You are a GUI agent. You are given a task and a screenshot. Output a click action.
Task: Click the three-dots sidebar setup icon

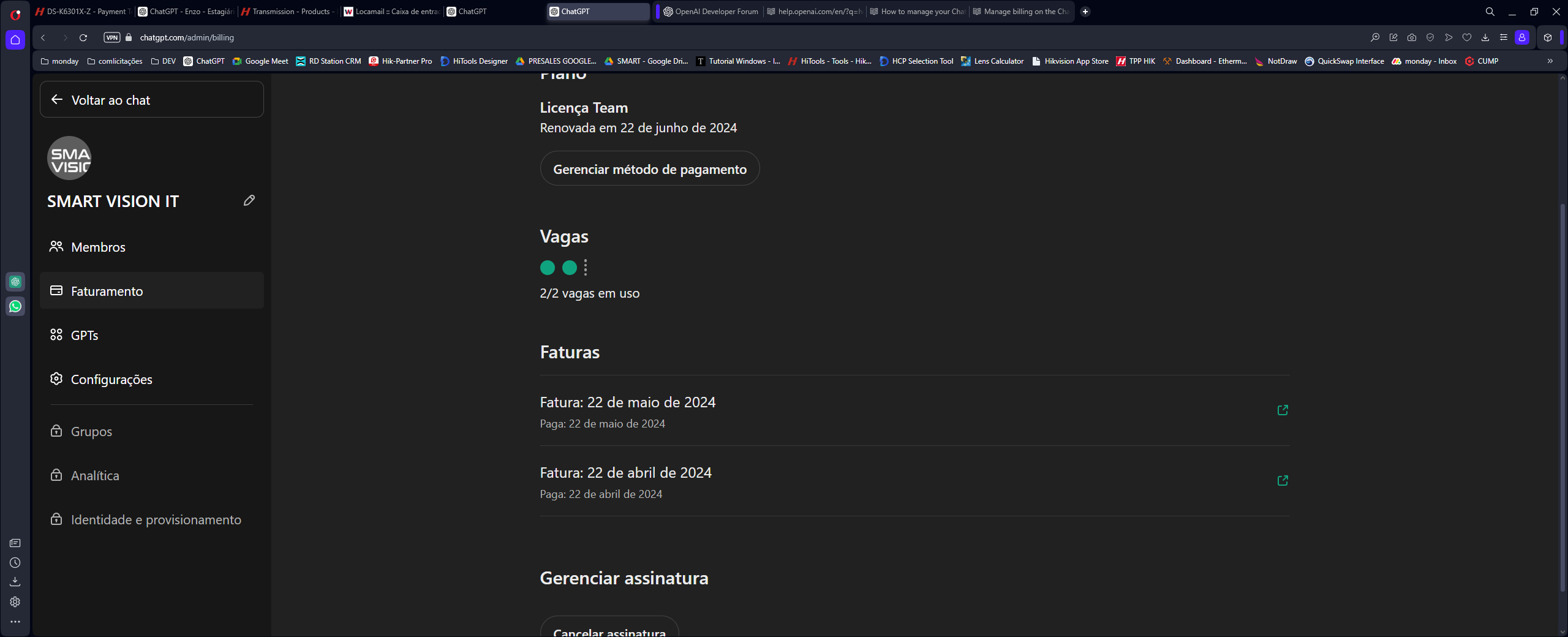pyautogui.click(x=15, y=622)
